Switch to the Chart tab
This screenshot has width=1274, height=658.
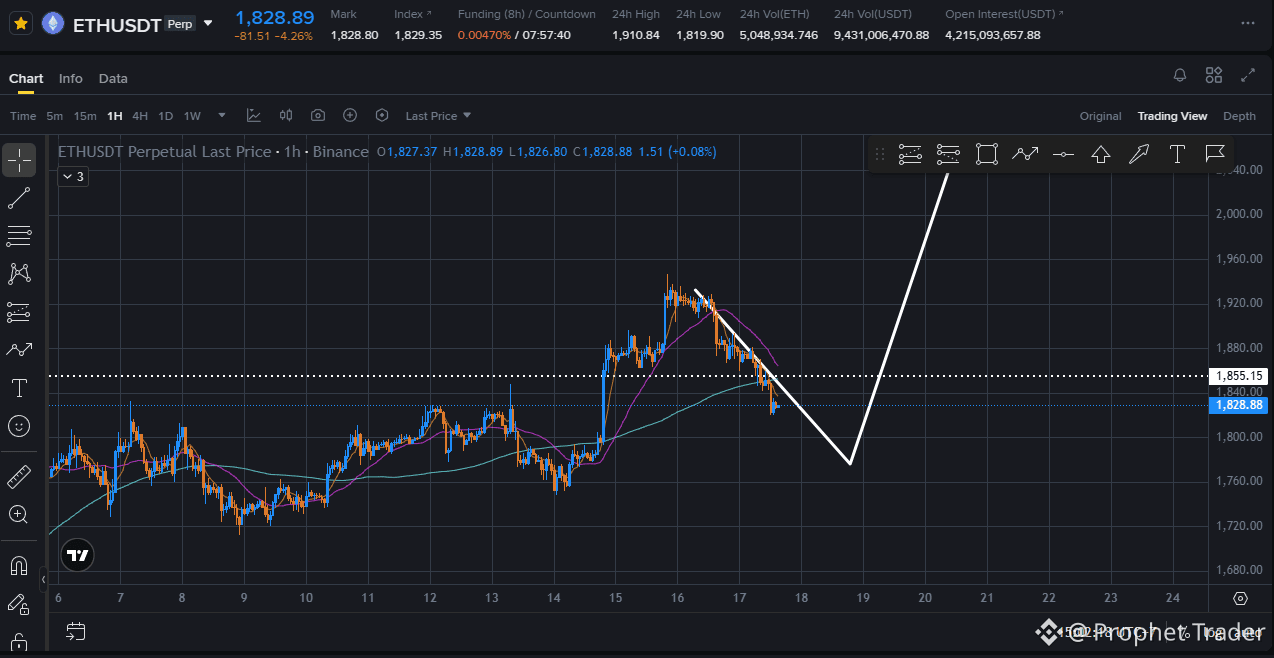[x=26, y=78]
